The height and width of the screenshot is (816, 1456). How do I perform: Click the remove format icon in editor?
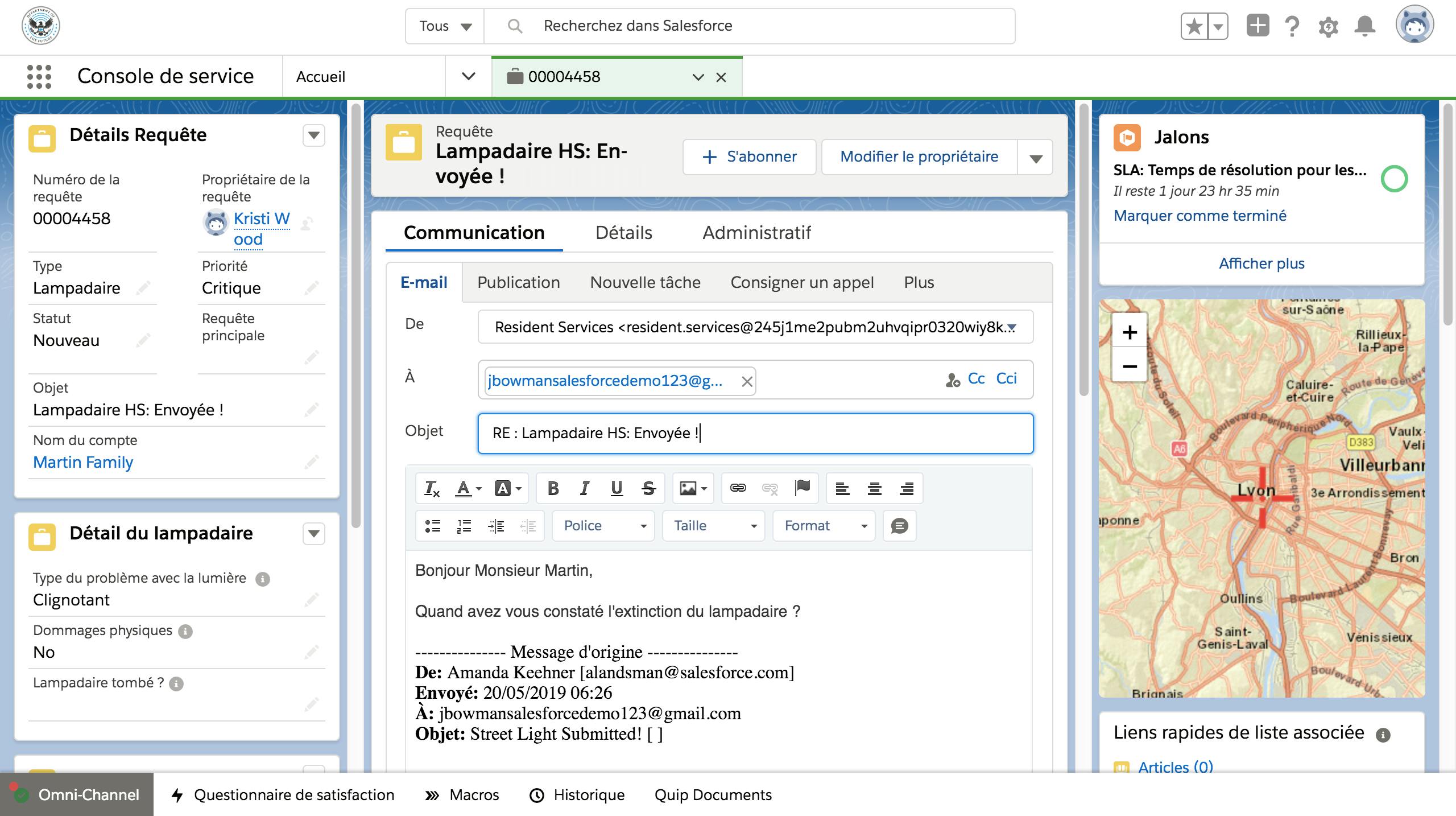pos(432,488)
